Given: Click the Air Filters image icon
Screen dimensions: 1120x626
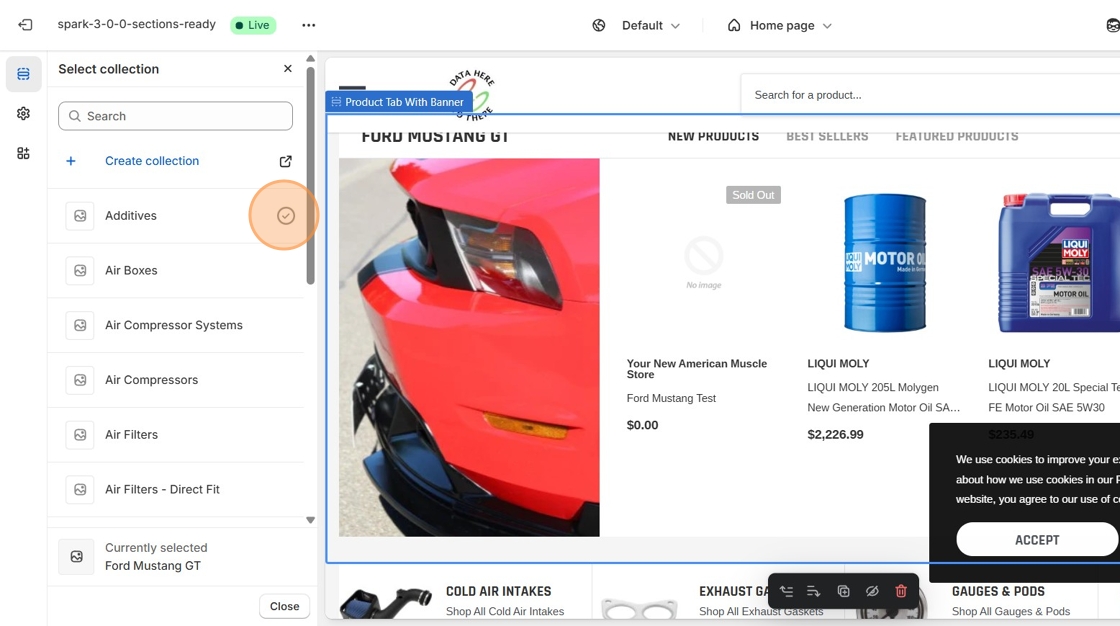Looking at the screenshot, I should 80,434.
